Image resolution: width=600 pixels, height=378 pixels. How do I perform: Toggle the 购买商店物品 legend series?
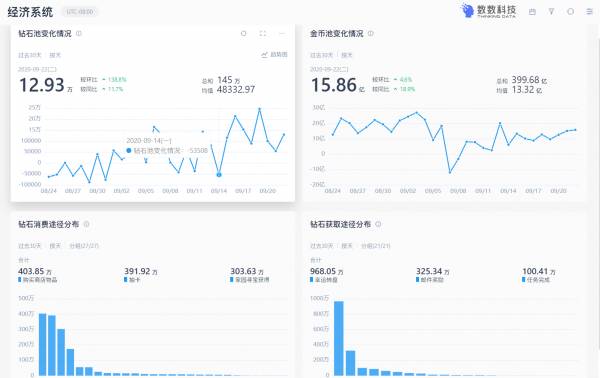(38, 280)
